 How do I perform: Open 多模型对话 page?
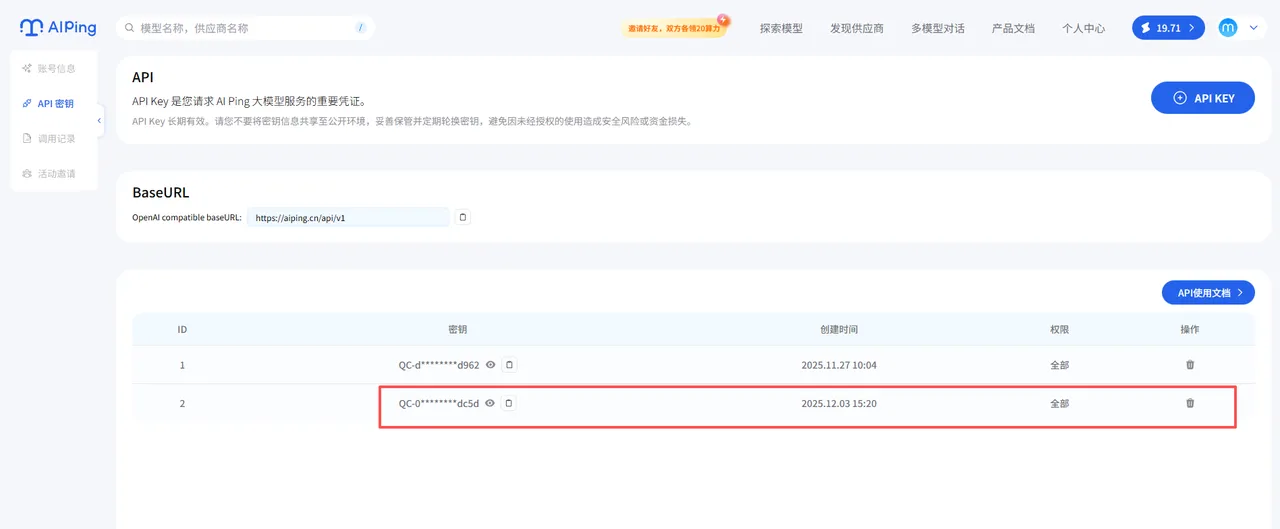tap(938, 28)
